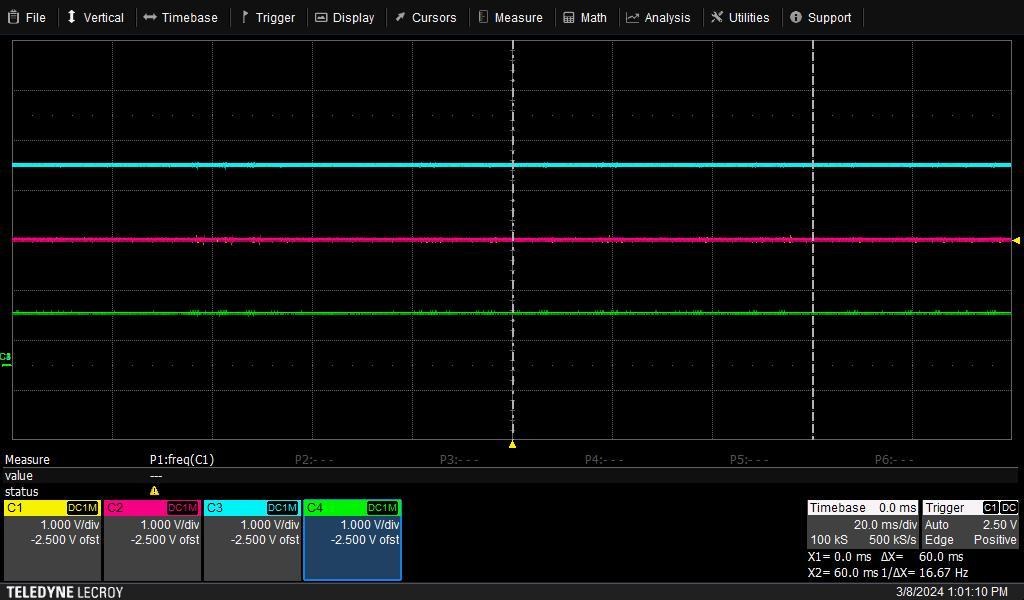This screenshot has height=600, width=1024.
Task: Click the C3 DC1M coupling badge
Action: pyautogui.click(x=283, y=507)
